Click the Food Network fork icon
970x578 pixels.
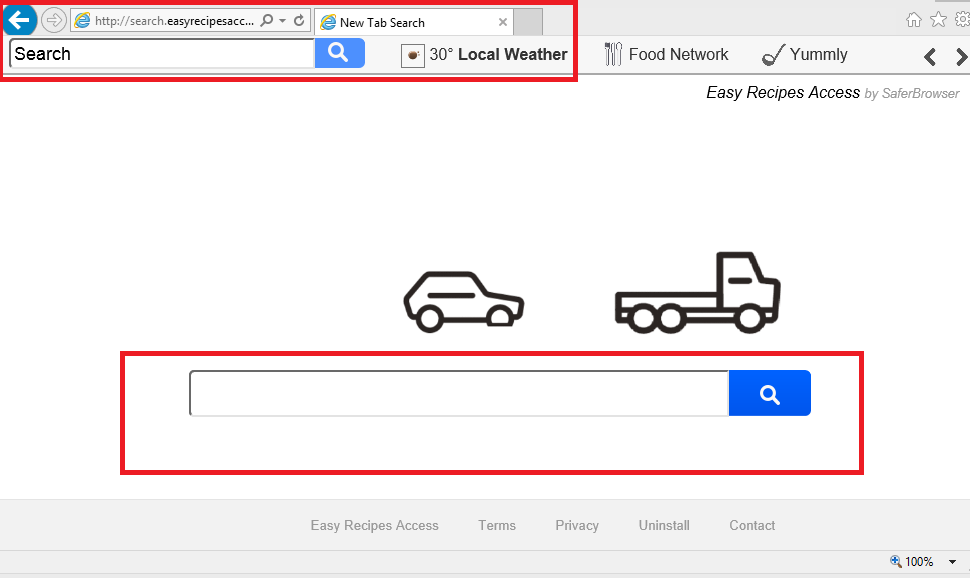tap(613, 54)
